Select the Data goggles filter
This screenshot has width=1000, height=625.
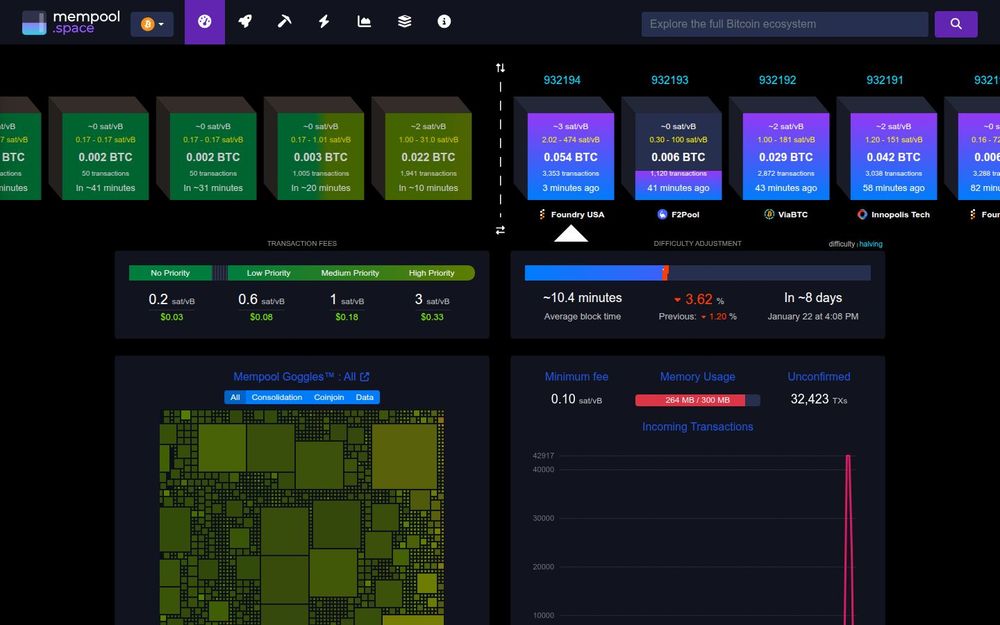coord(365,397)
